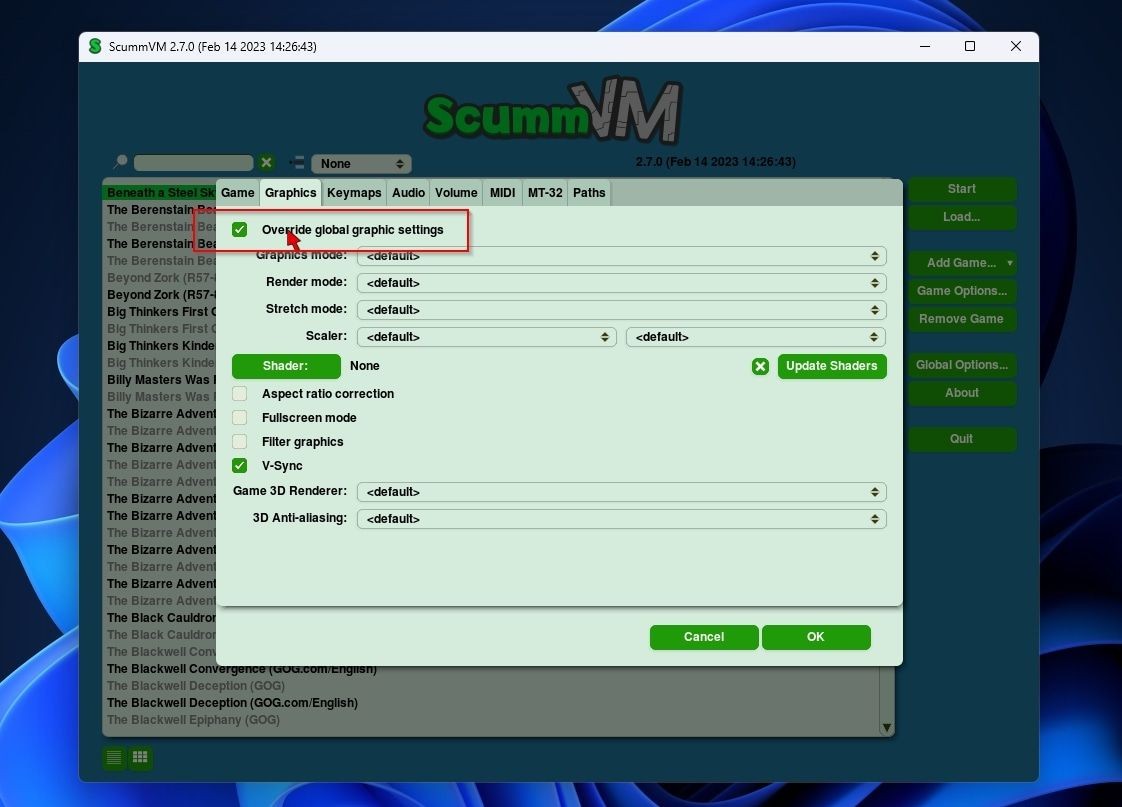Click the magnifier search icon
The width and height of the screenshot is (1122, 807).
(120, 162)
